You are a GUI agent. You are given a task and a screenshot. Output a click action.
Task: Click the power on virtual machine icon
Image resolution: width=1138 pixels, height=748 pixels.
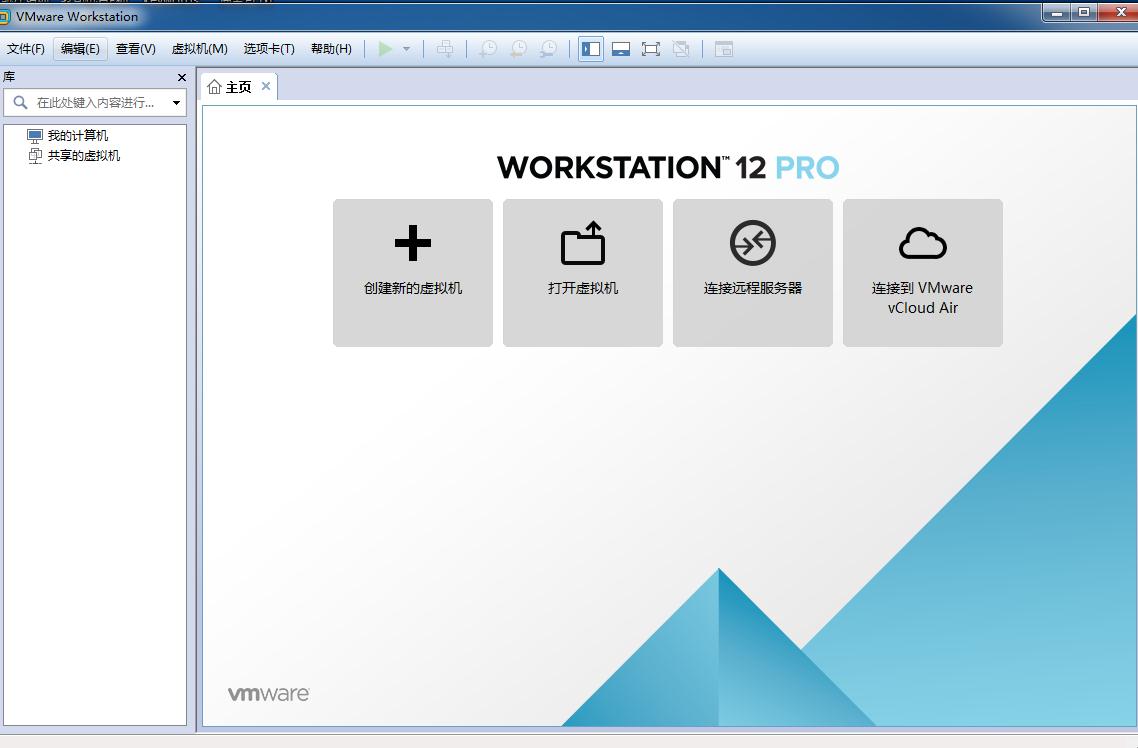(388, 48)
